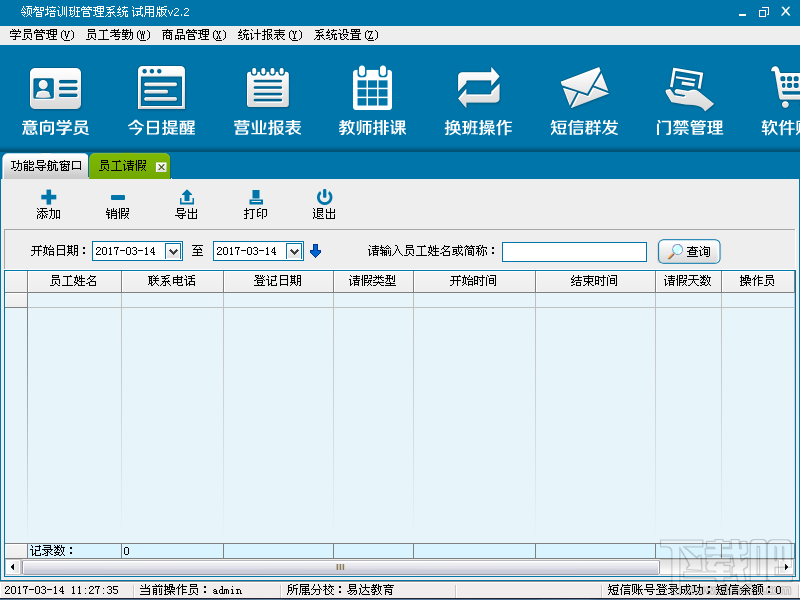Expand the start date dropdown
The width and height of the screenshot is (800, 600).
coord(173,251)
